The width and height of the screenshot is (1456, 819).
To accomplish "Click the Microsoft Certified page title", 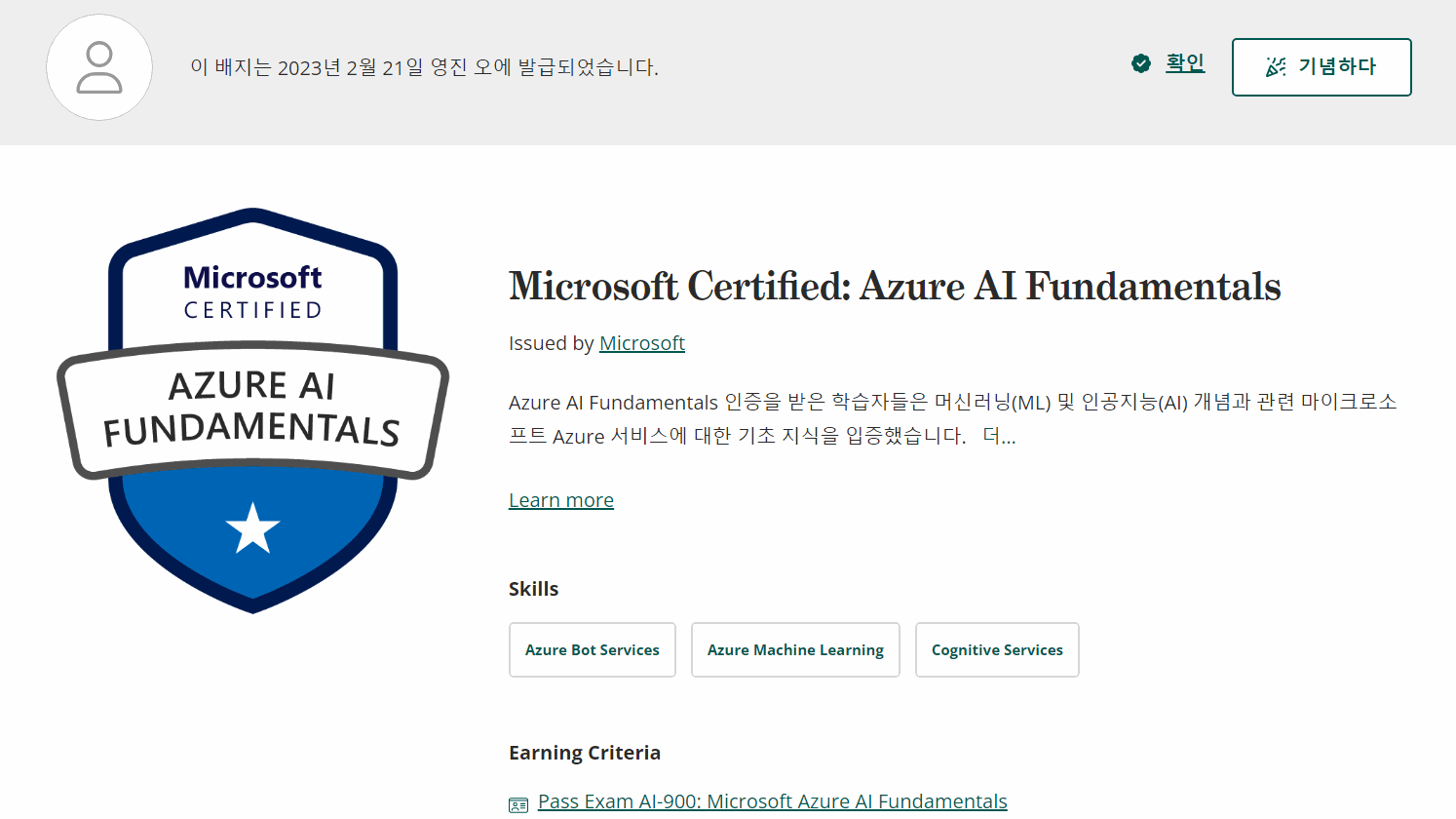I will pos(895,286).
